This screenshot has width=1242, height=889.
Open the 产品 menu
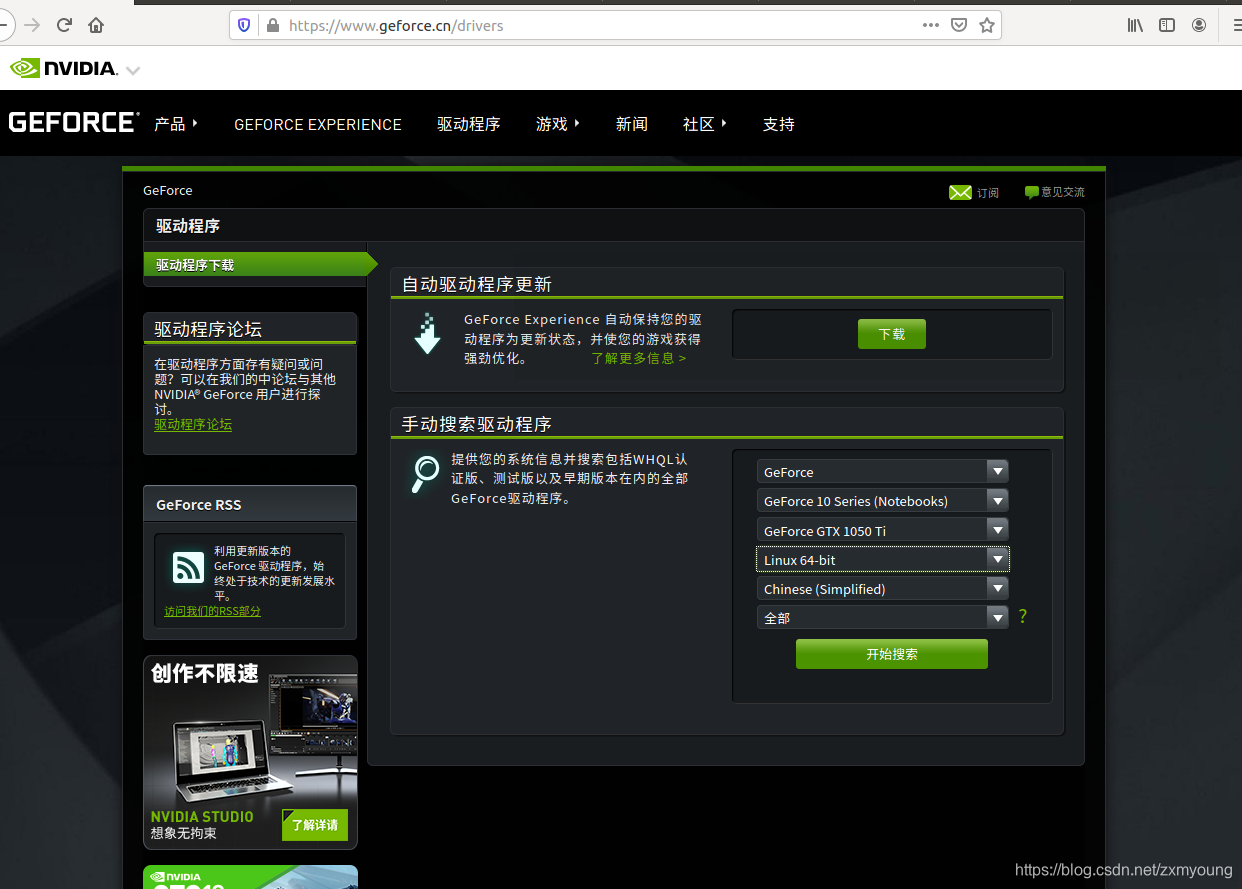click(x=176, y=124)
